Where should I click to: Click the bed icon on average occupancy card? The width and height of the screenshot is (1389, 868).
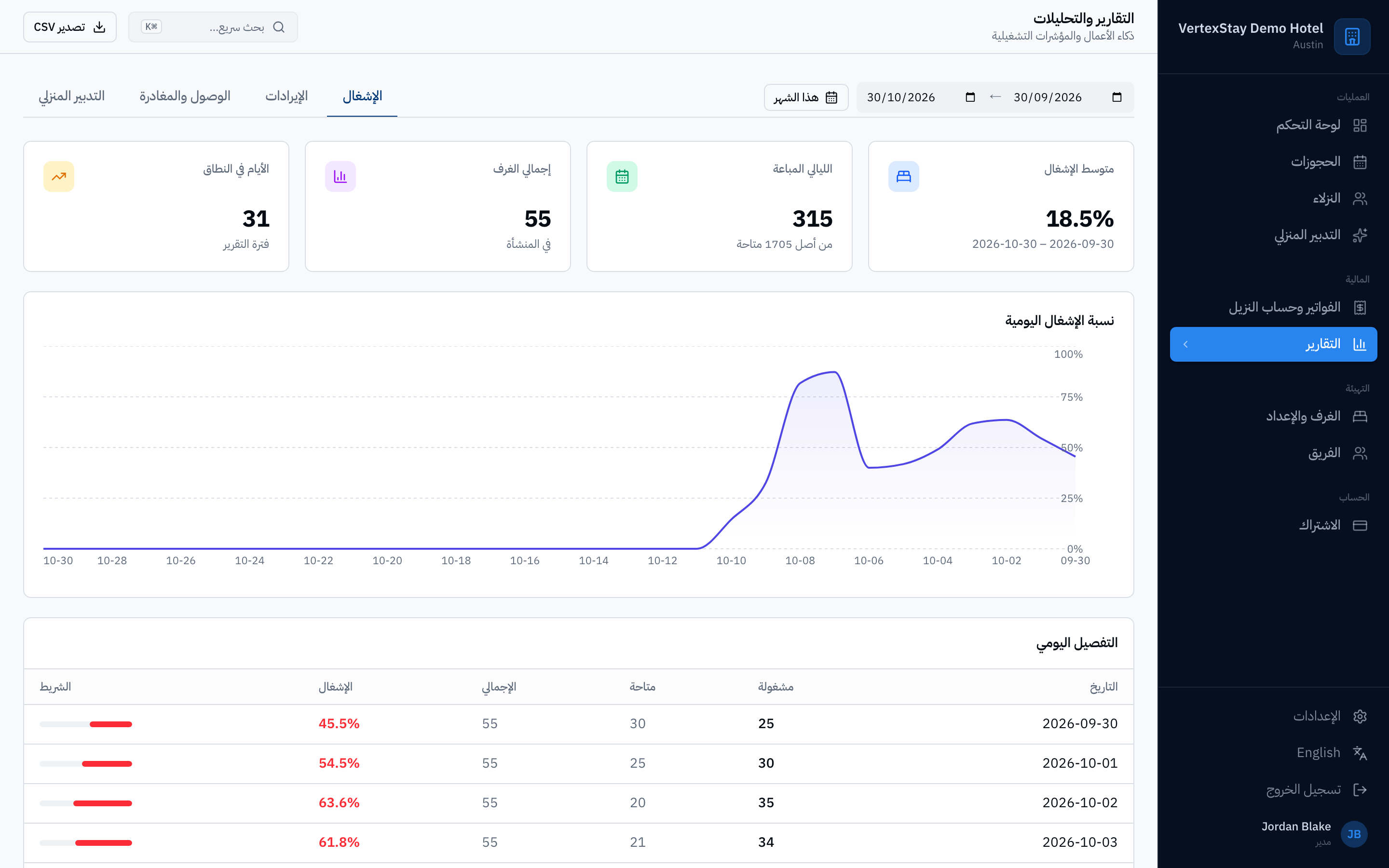pyautogui.click(x=903, y=176)
